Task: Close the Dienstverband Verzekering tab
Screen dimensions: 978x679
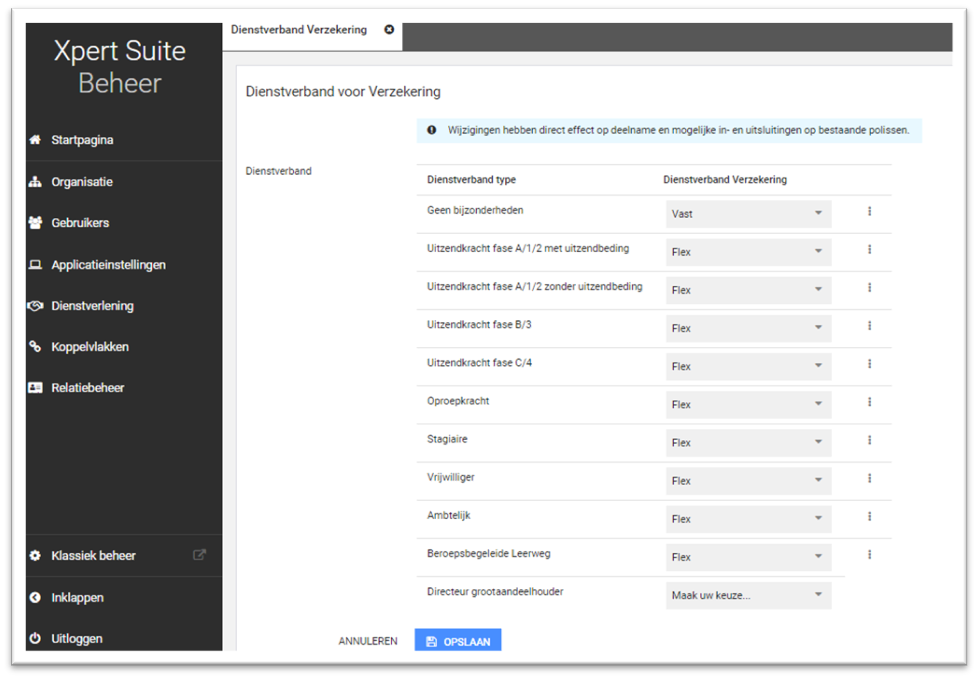Action: coord(389,30)
